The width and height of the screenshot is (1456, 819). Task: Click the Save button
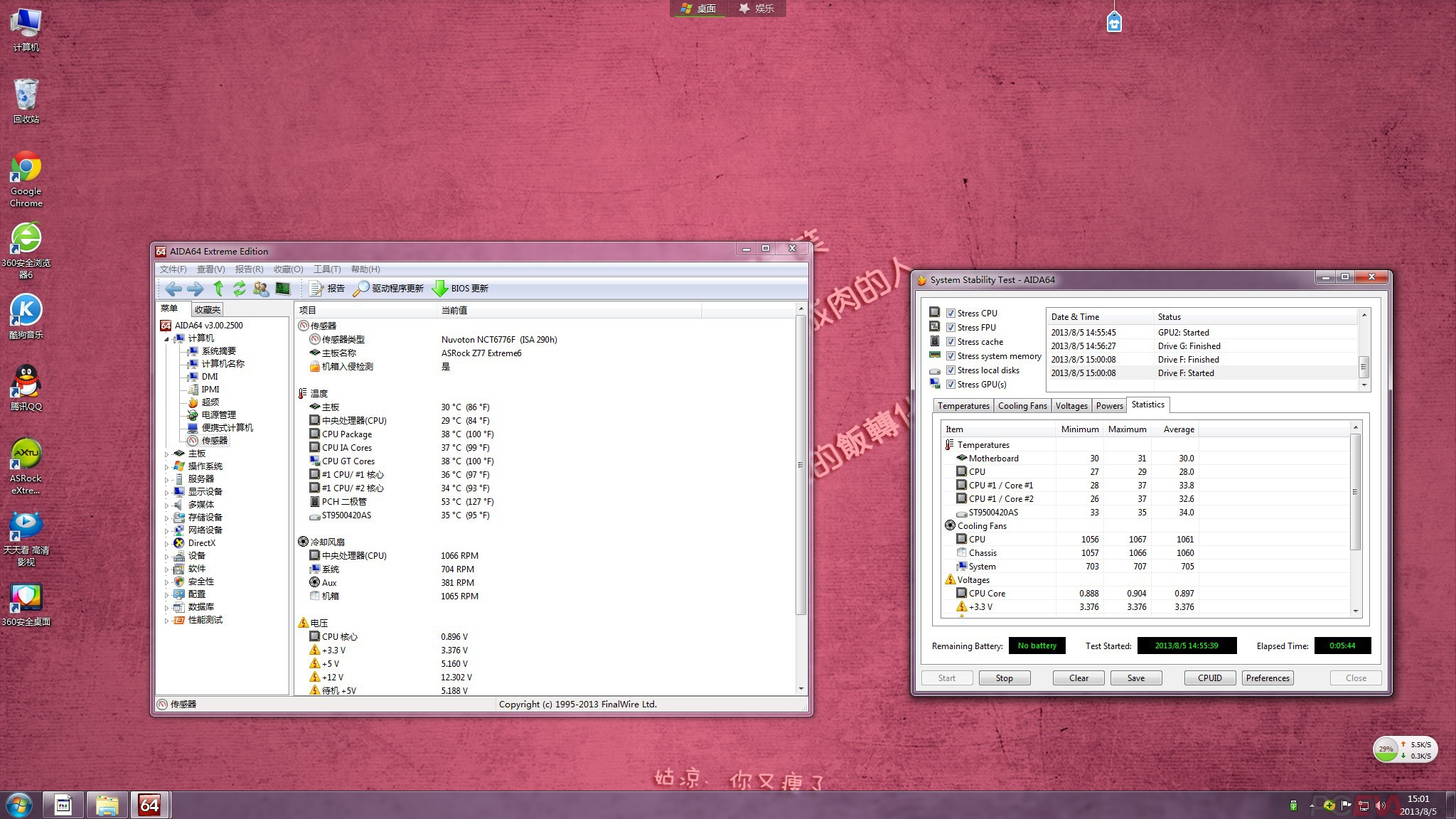coord(1135,678)
